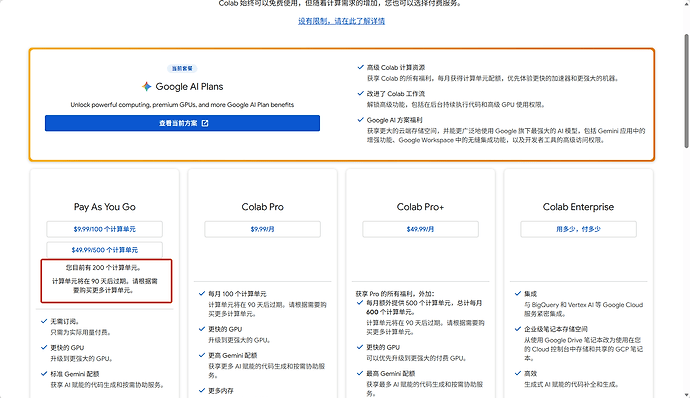
Task: Click the checkmark beside 最高 Gemini 配额
Action: pyautogui.click(x=360, y=373)
